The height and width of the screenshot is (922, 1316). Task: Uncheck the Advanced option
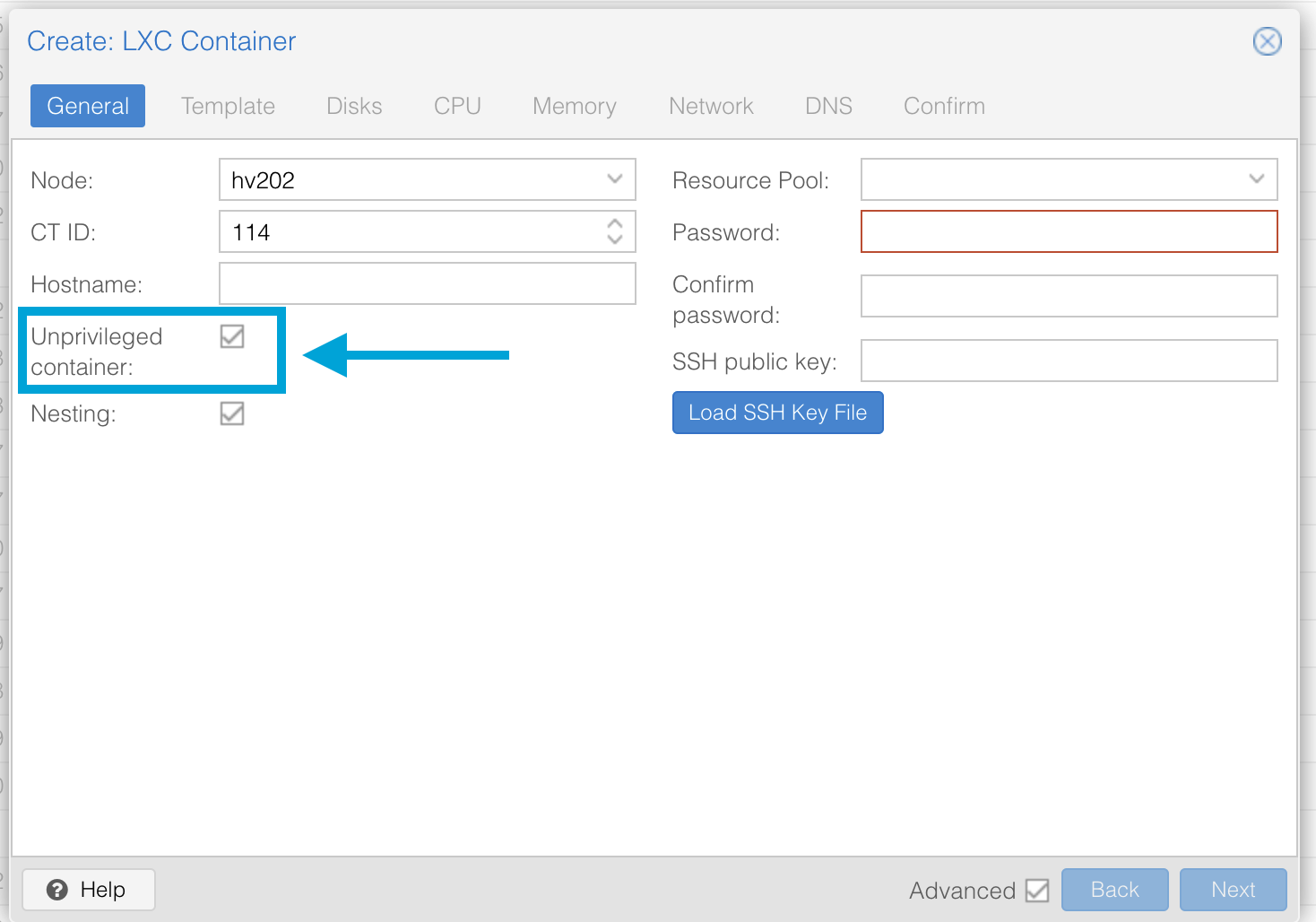[x=1038, y=890]
